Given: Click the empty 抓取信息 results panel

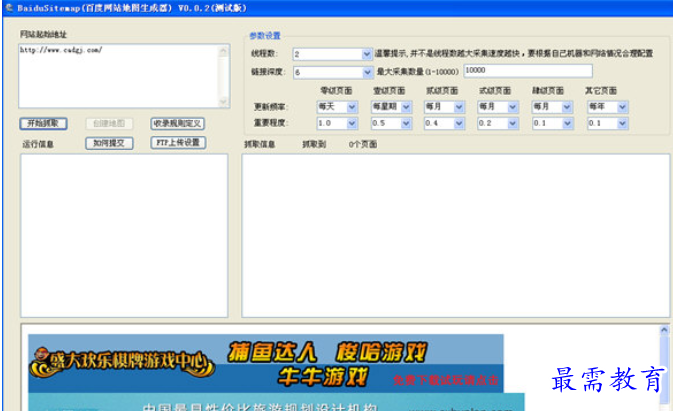Looking at the screenshot, I should 455,236.
